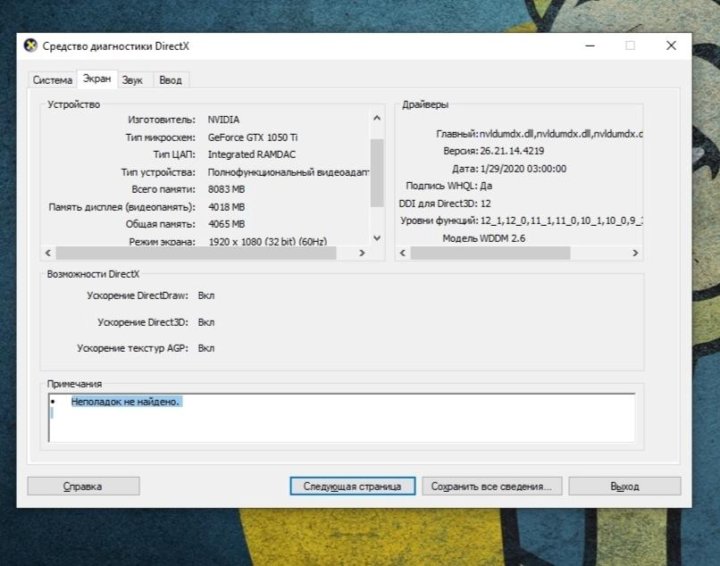Image resolution: width=720 pixels, height=566 pixels.
Task: Open help with the Справка button
Action: (x=83, y=486)
